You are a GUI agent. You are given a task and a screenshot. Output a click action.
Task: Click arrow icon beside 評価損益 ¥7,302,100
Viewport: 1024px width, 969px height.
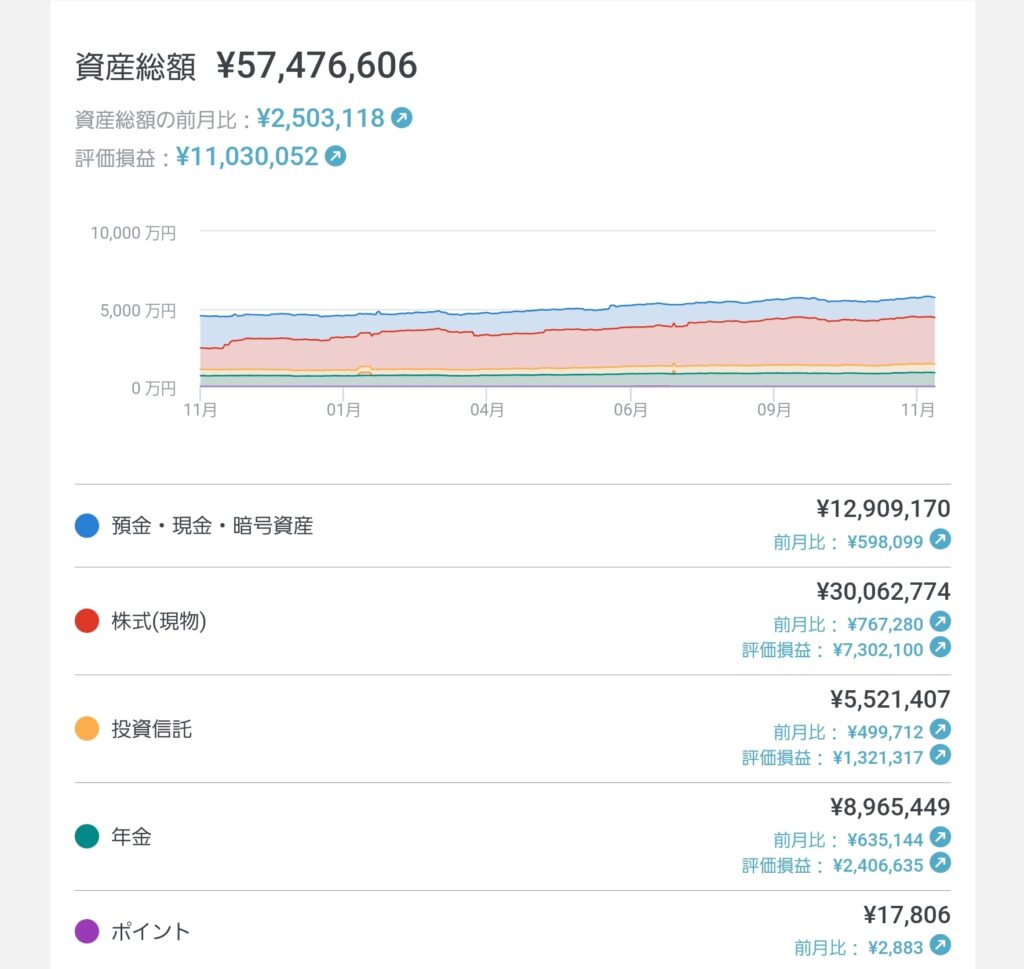[939, 648]
